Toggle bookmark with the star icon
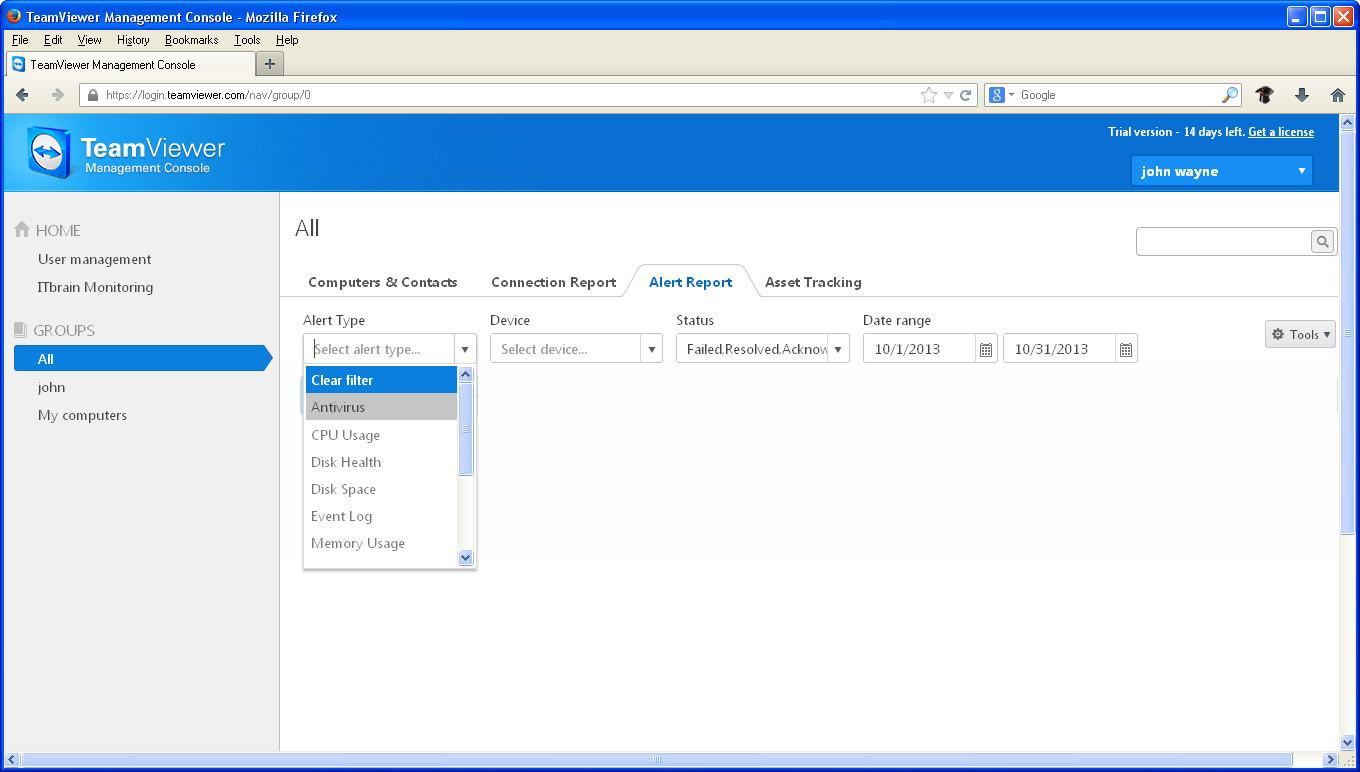 coord(928,95)
